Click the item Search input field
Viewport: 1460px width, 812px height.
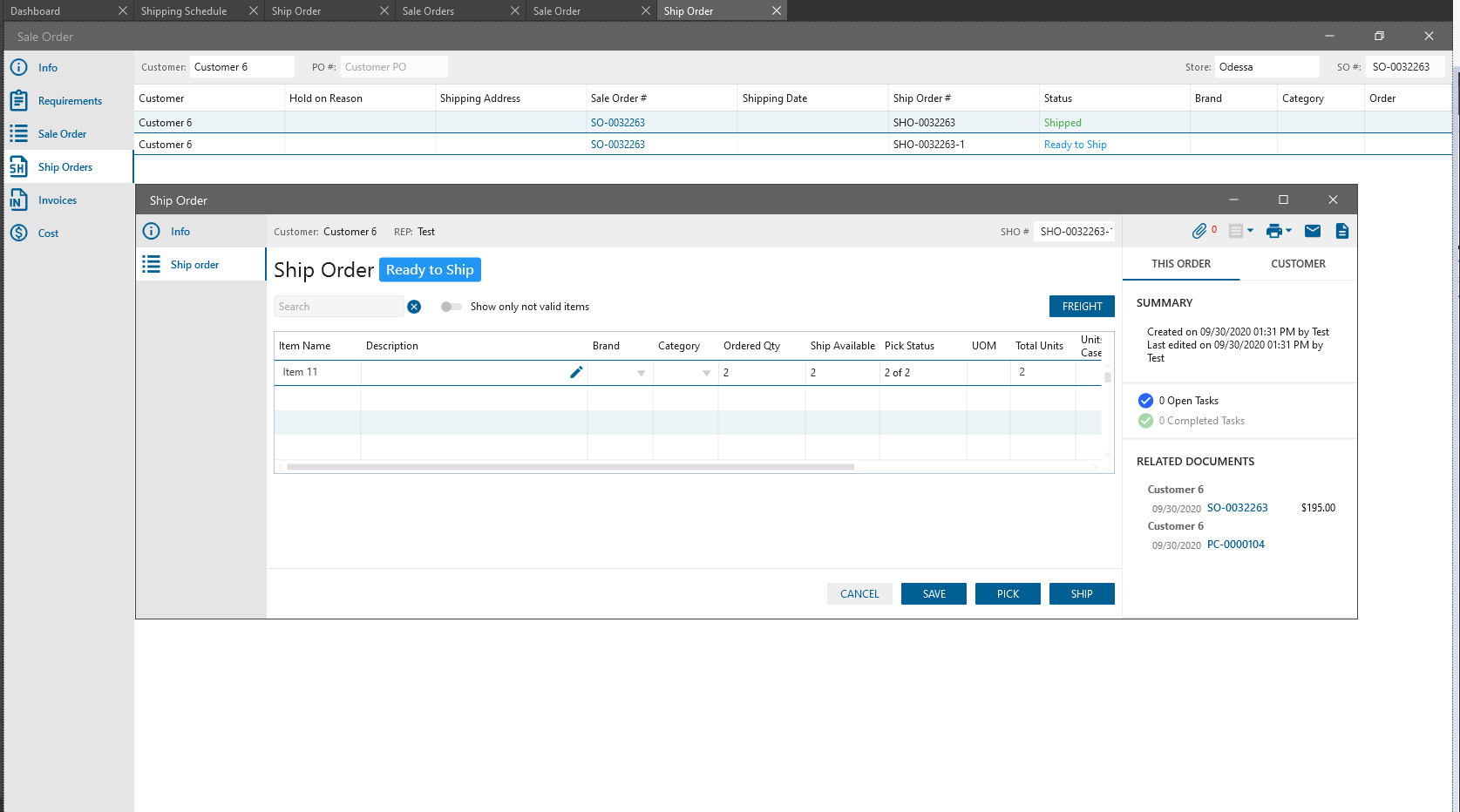click(339, 307)
